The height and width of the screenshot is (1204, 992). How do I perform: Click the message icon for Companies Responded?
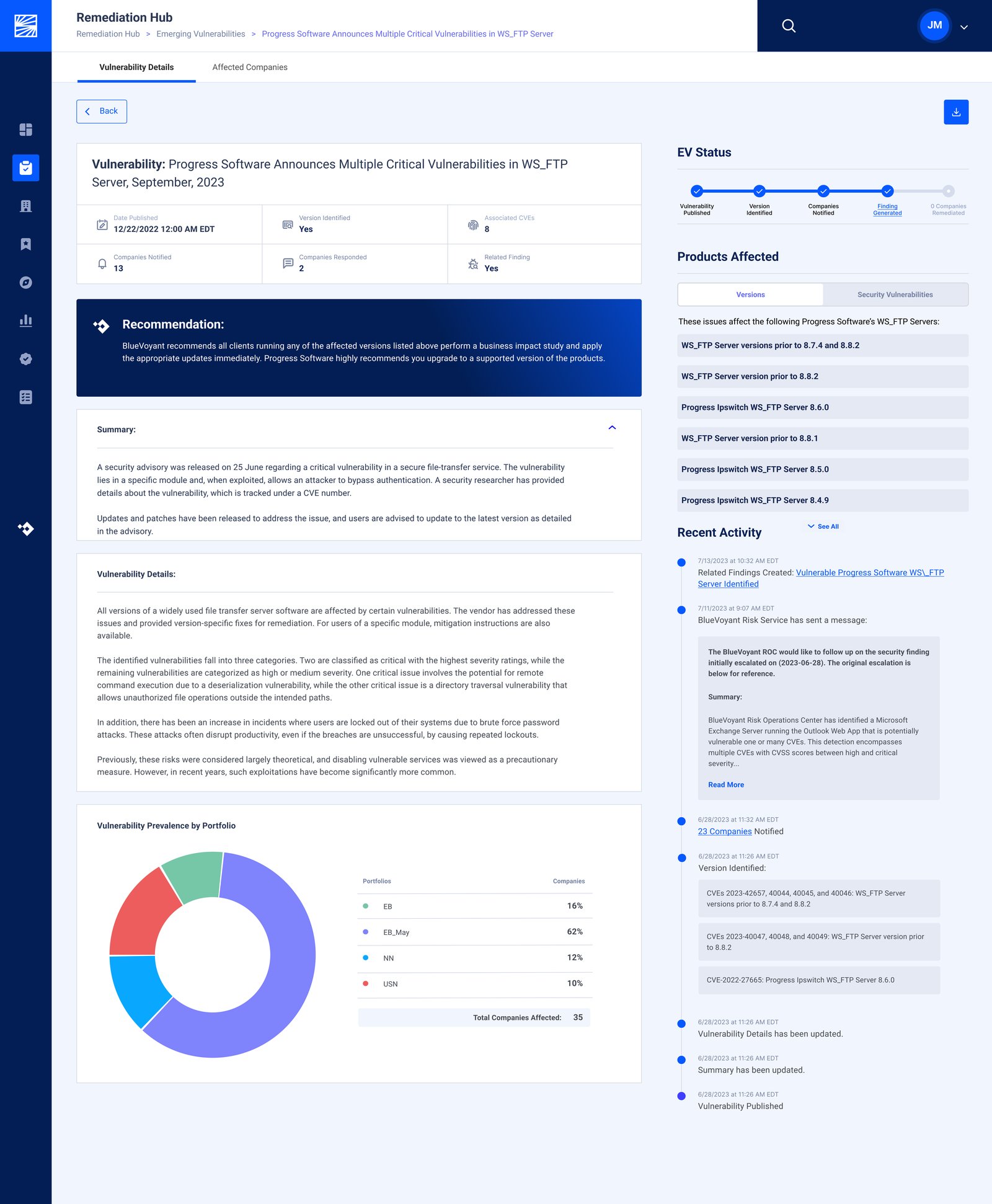[288, 263]
